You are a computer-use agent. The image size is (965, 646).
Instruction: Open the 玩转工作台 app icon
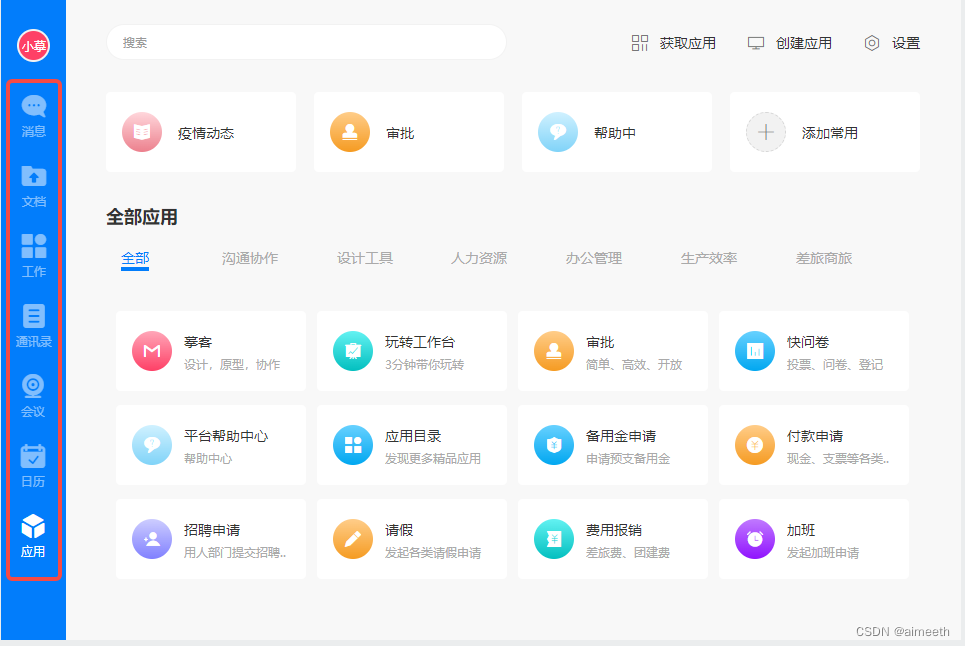point(353,351)
